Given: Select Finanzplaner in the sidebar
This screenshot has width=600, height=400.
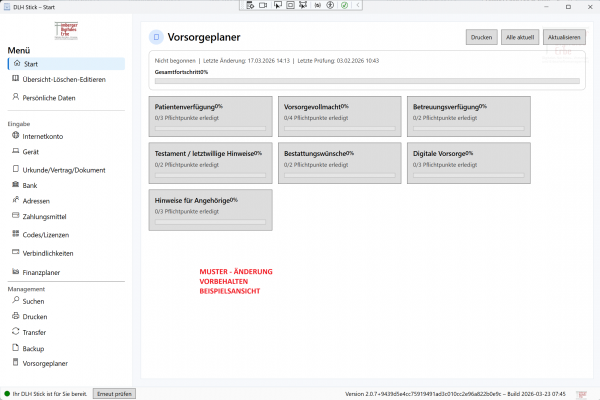Looking at the screenshot, I should (x=44, y=272).
